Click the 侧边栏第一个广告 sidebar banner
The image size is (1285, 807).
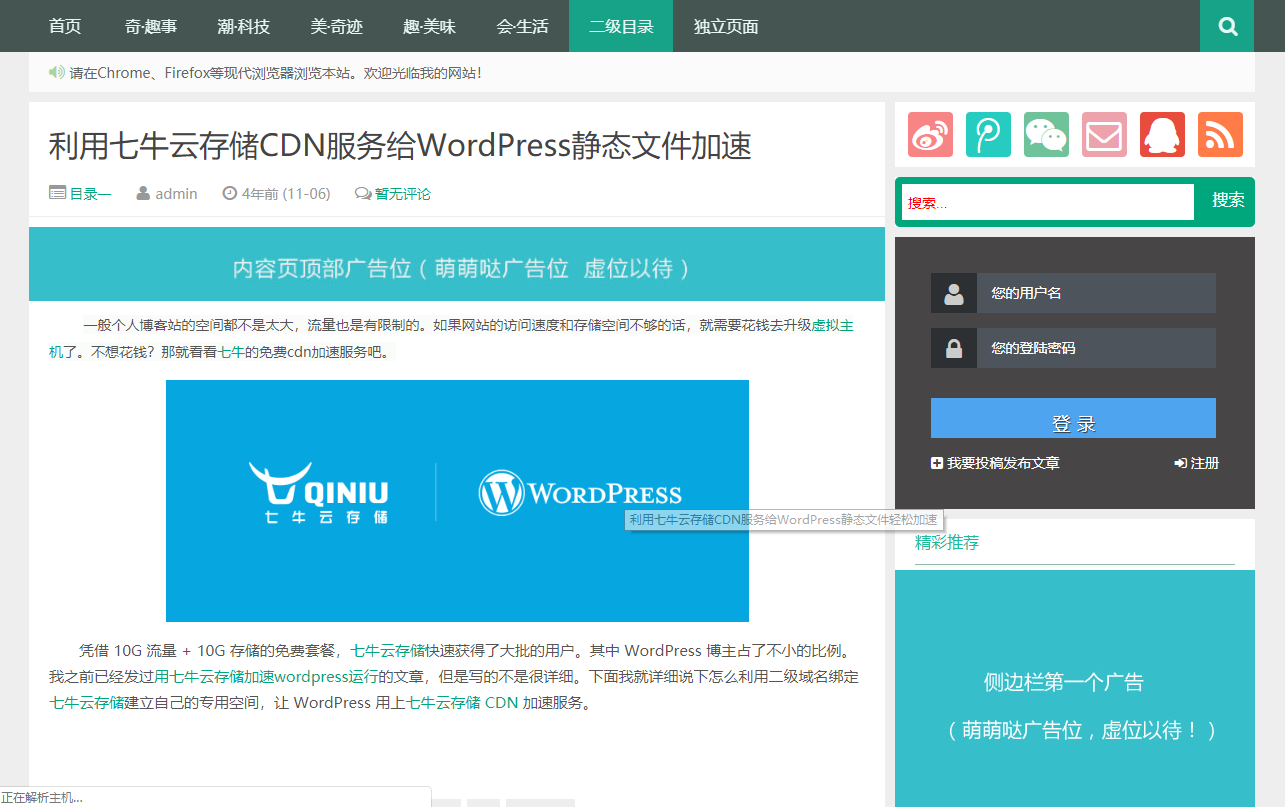click(x=1075, y=688)
